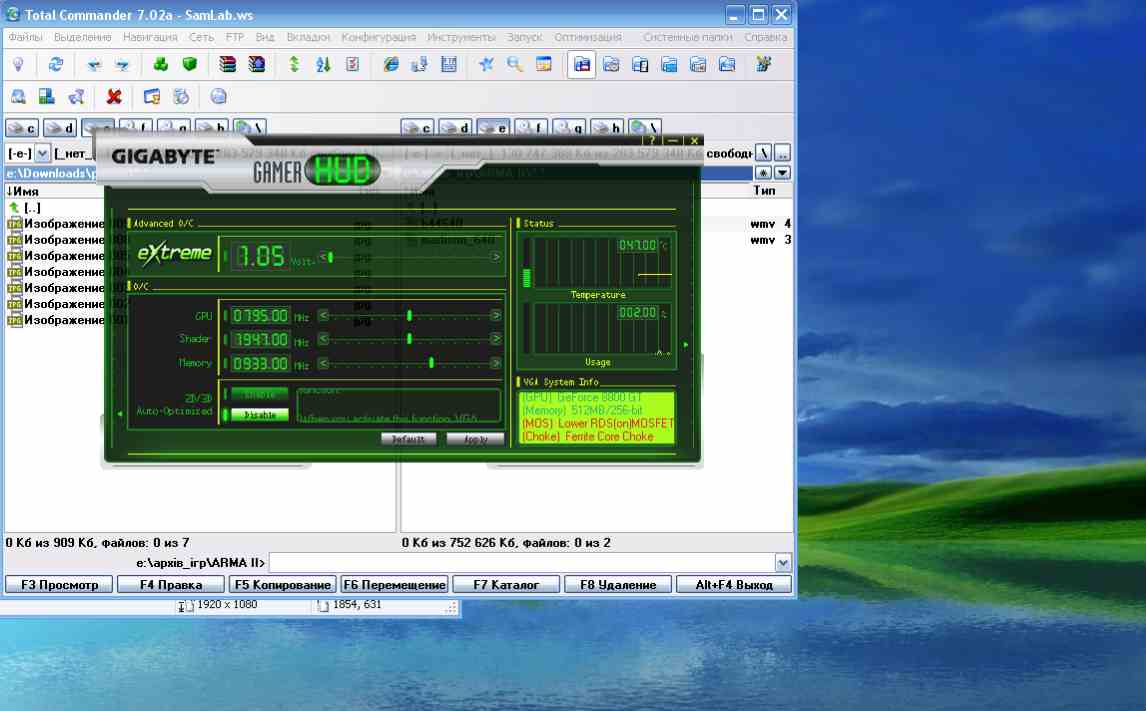This screenshot has width=1146, height=711.
Task: Click the blue-green windows icon in second toolbar row
Action: 47,96
